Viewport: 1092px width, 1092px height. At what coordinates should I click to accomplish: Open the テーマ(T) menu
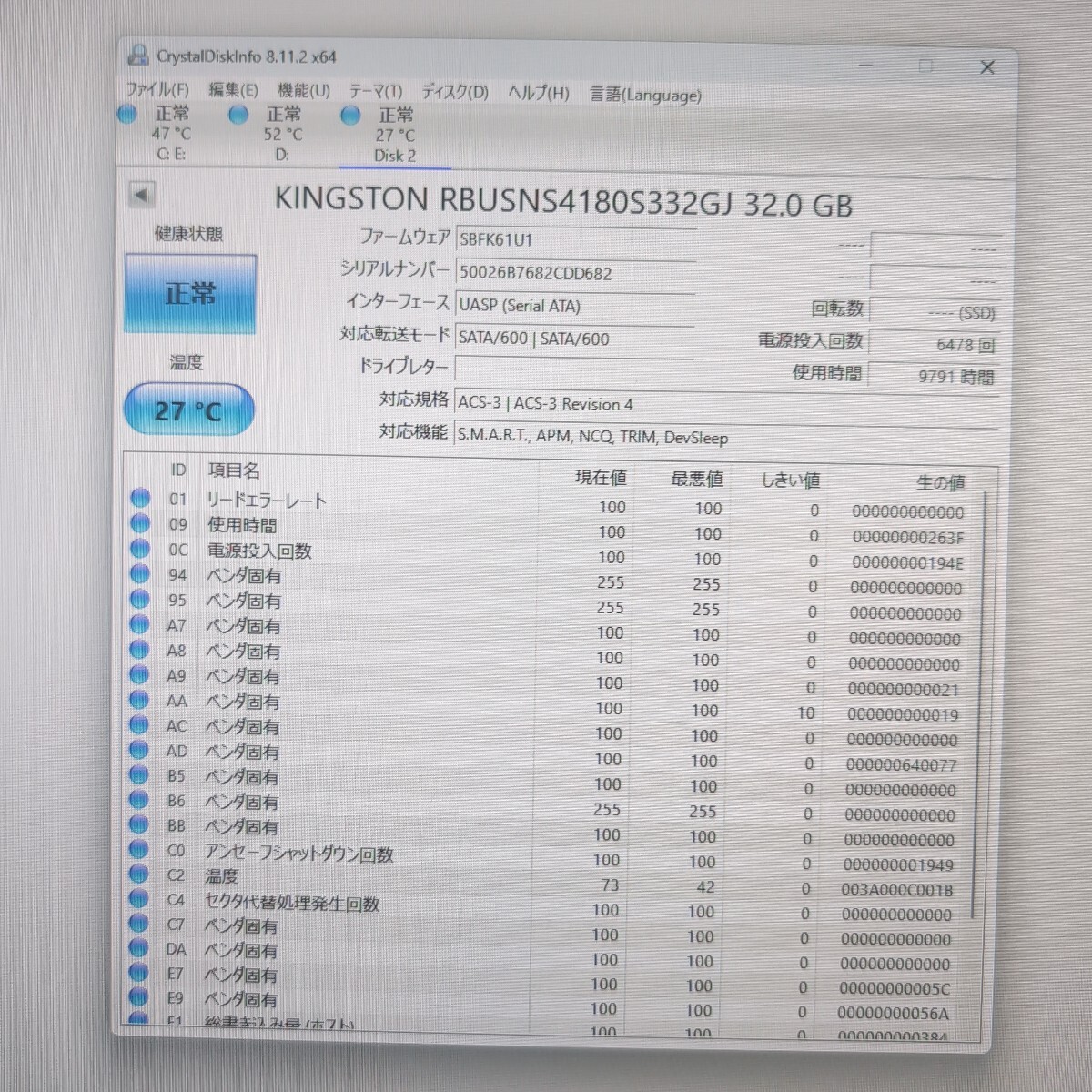[x=375, y=92]
